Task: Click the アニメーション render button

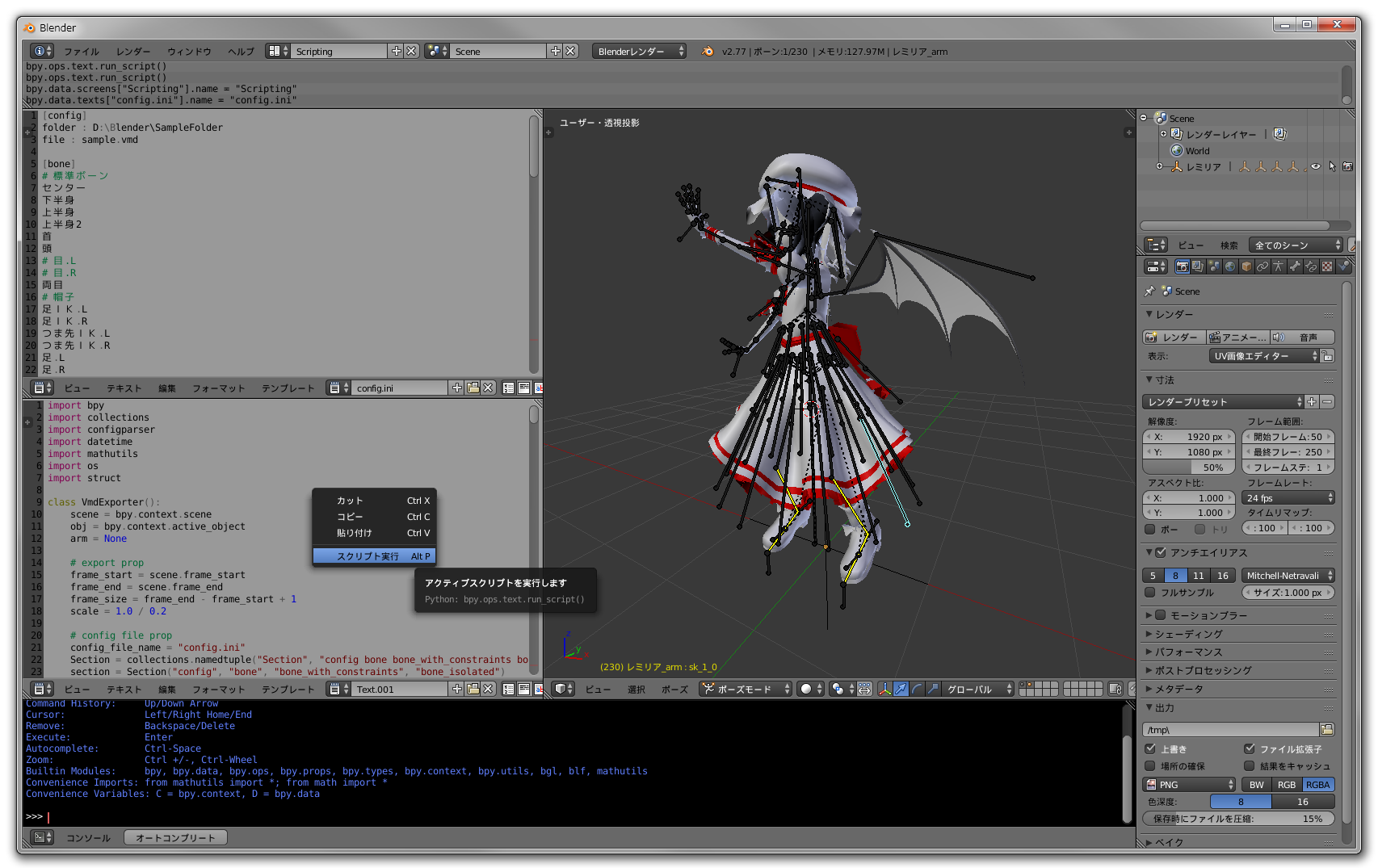Action: [x=1237, y=338]
